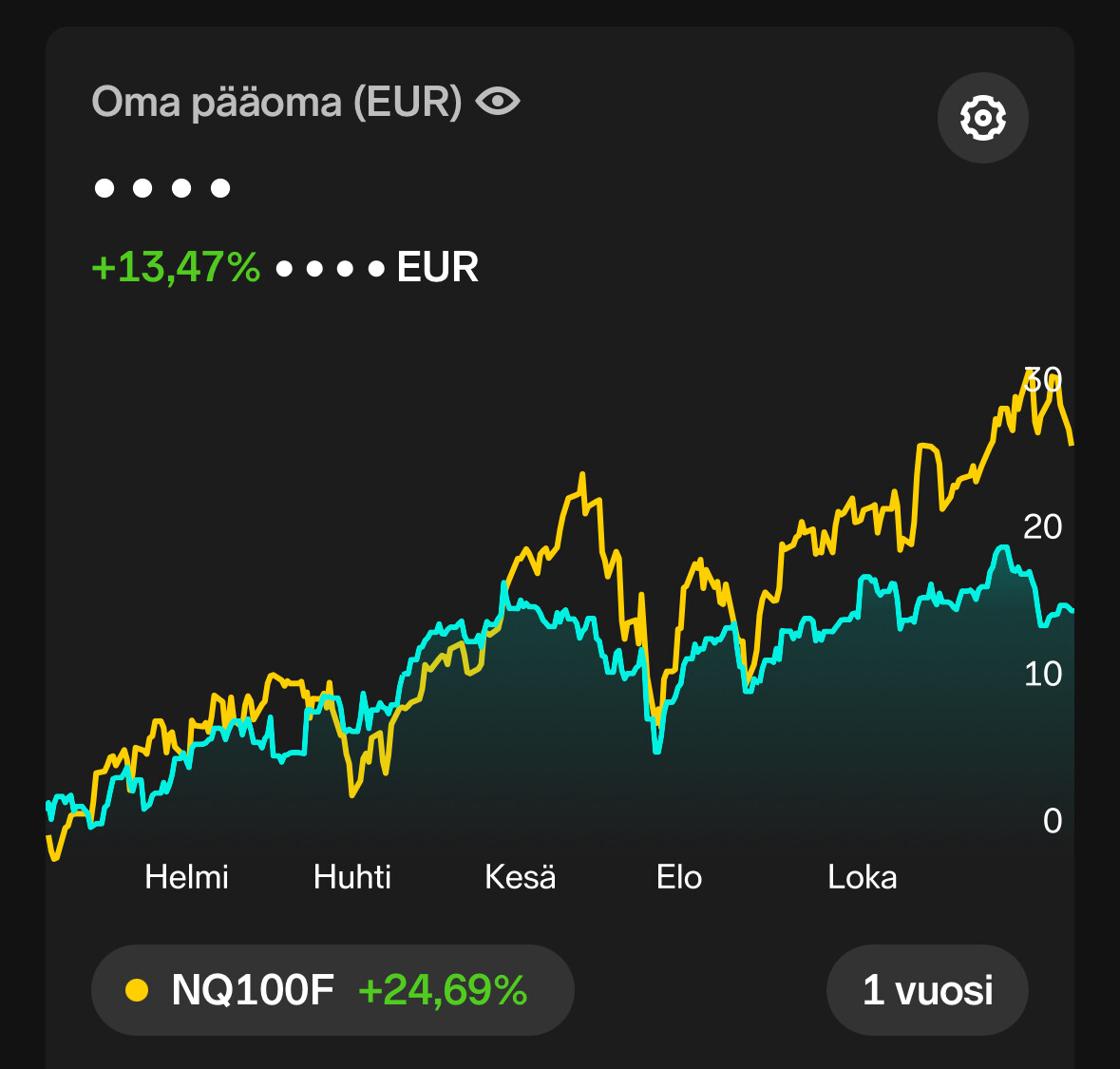This screenshot has height=1069, width=1120.
Task: Select the Huhti label on the time axis
Action: [352, 877]
